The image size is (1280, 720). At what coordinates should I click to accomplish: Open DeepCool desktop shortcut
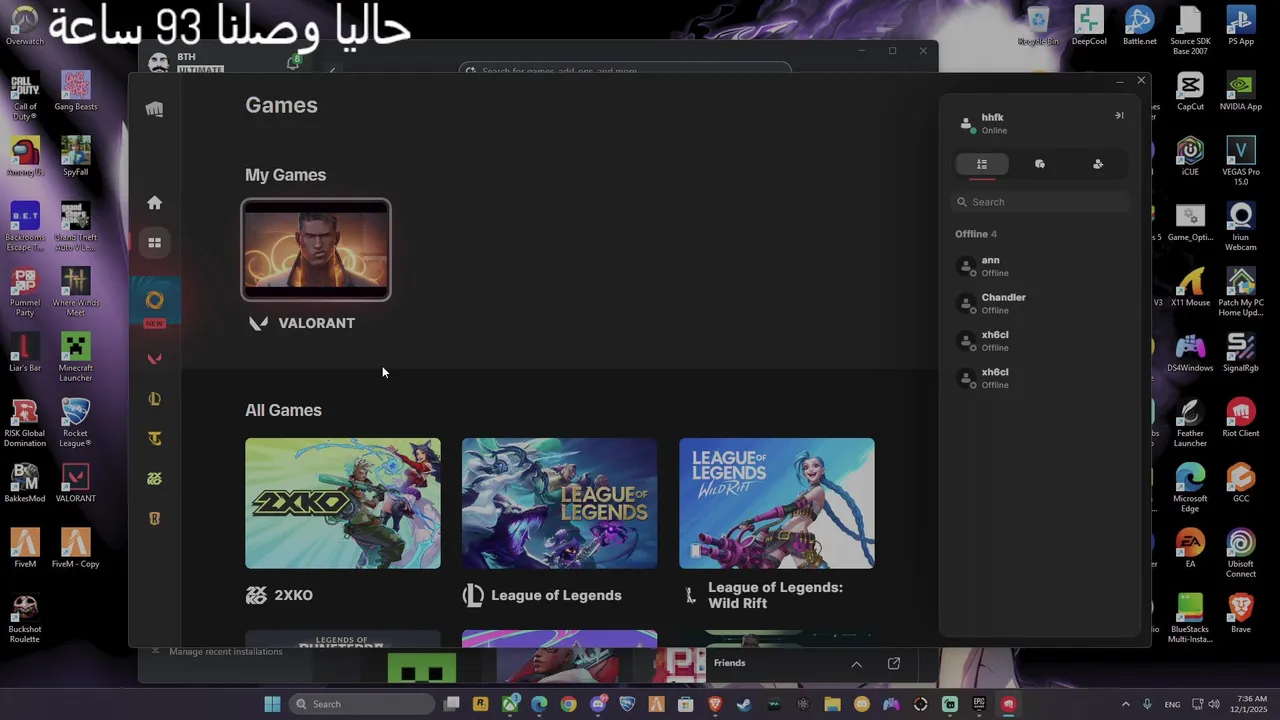coord(1089,26)
